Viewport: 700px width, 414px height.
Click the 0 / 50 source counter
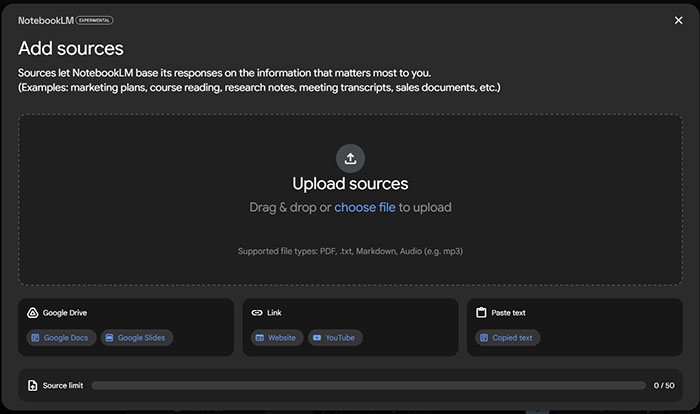pyautogui.click(x=664, y=385)
